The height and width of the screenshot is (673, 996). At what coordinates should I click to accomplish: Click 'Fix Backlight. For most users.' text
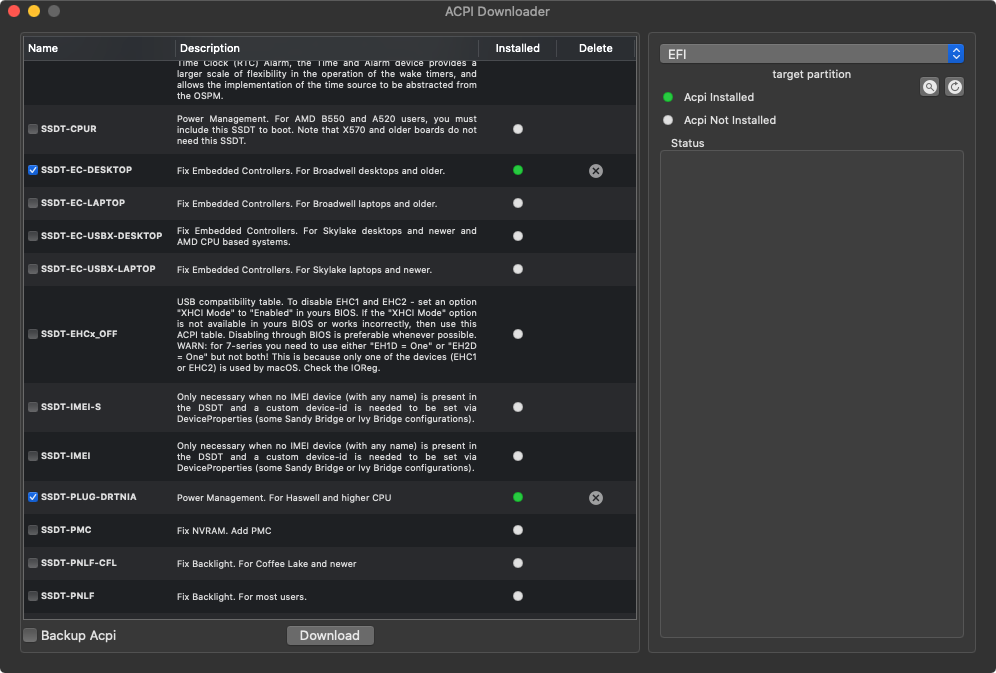coord(241,597)
